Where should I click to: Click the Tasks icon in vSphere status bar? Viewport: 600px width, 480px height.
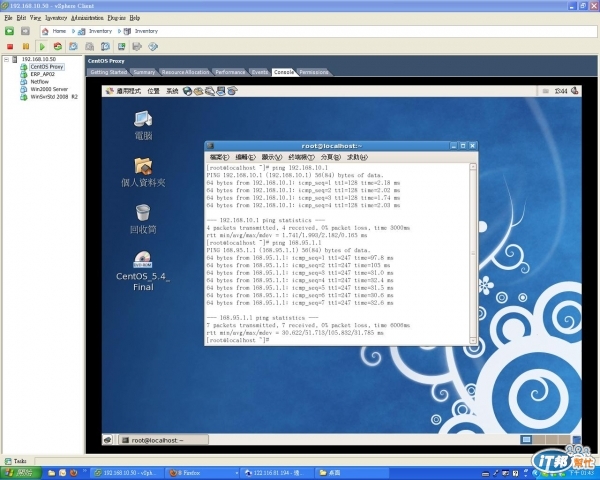pos(8,461)
